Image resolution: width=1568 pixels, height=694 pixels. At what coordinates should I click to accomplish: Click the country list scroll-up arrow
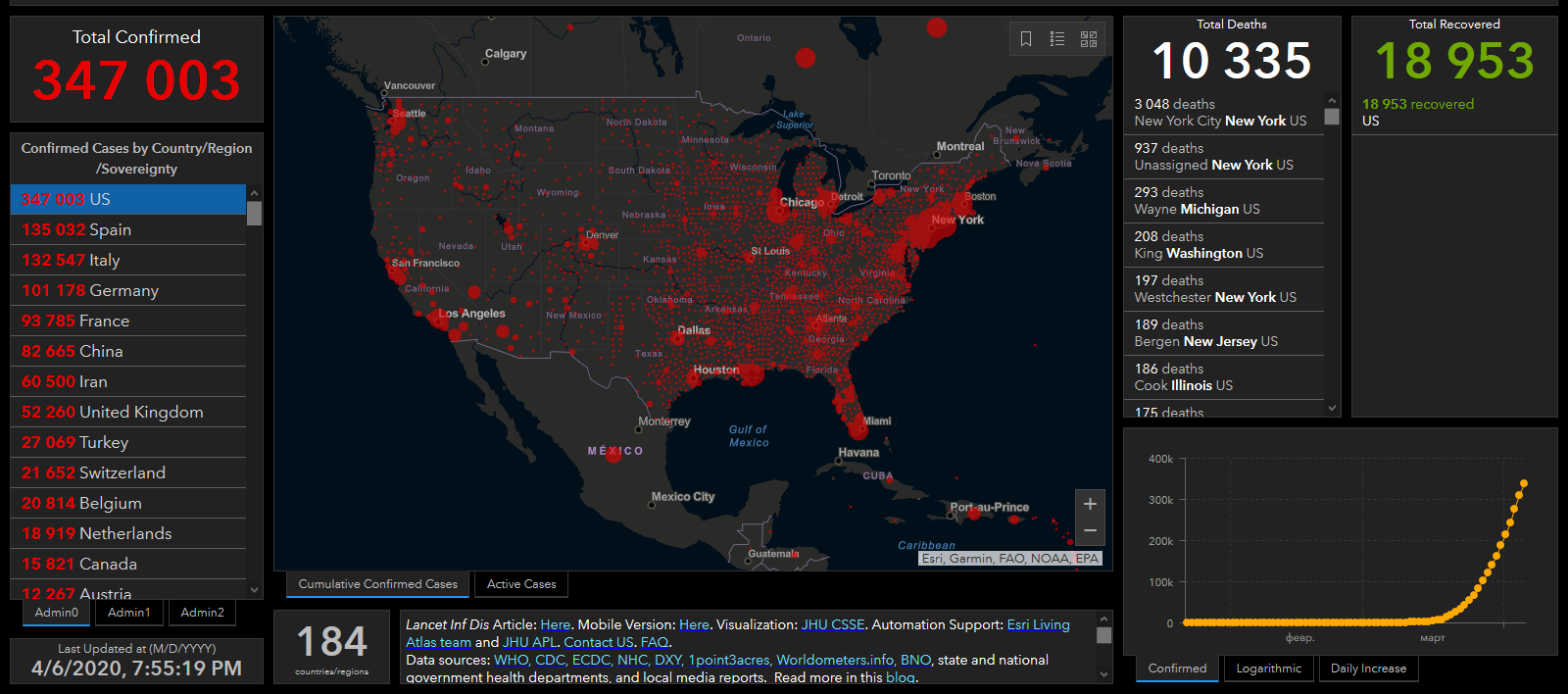[255, 194]
